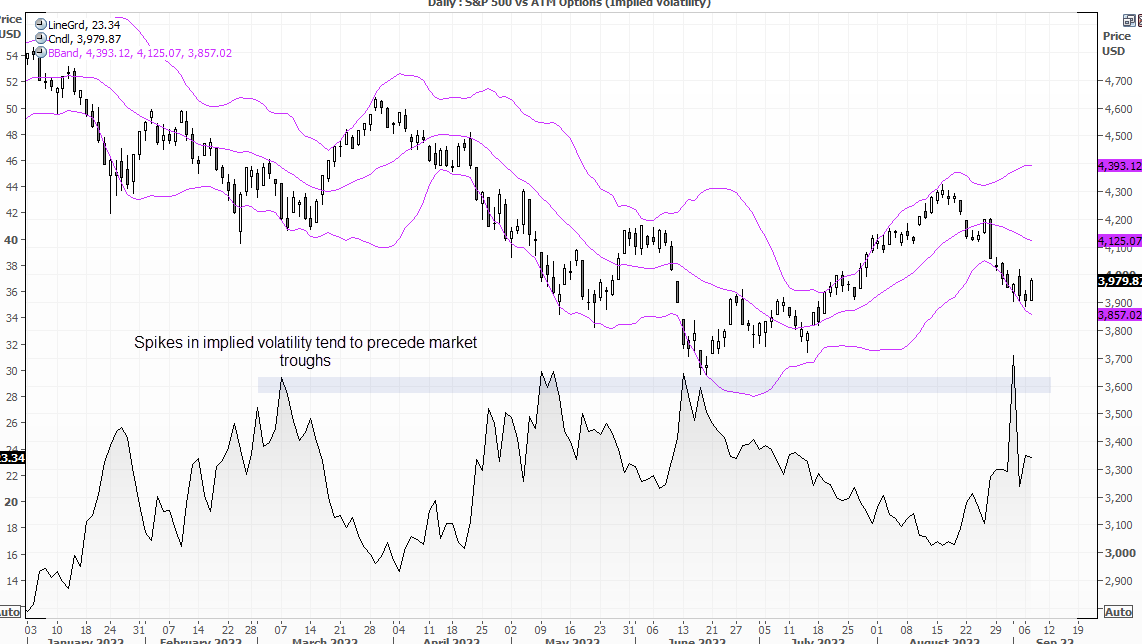Image resolution: width=1142 pixels, height=644 pixels.
Task: Click the 04 date label on time axis
Action: click(x=398, y=630)
